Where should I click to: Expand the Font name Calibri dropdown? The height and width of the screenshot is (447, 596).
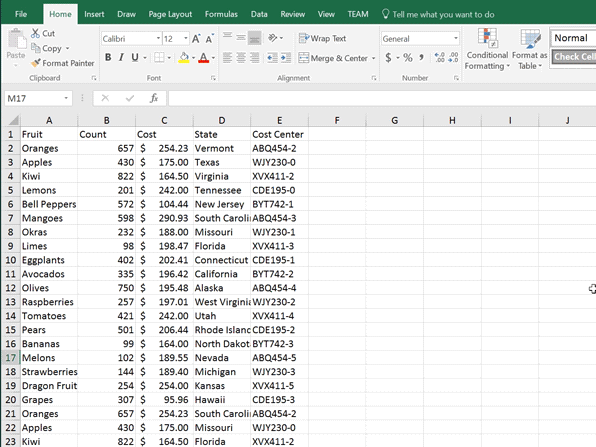(158, 38)
